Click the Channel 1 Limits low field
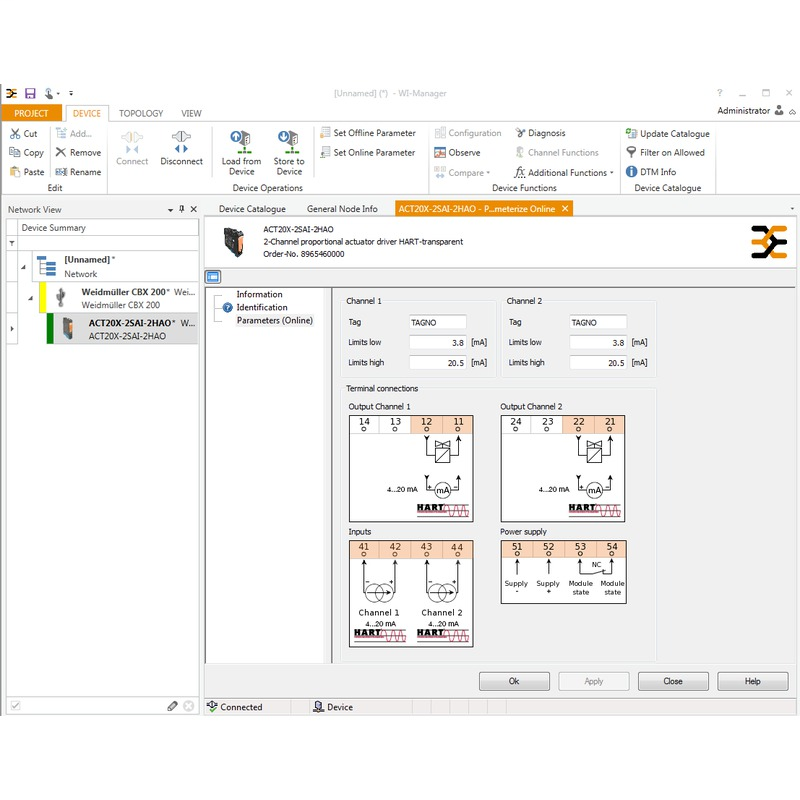This screenshot has width=800, height=800. [438, 342]
